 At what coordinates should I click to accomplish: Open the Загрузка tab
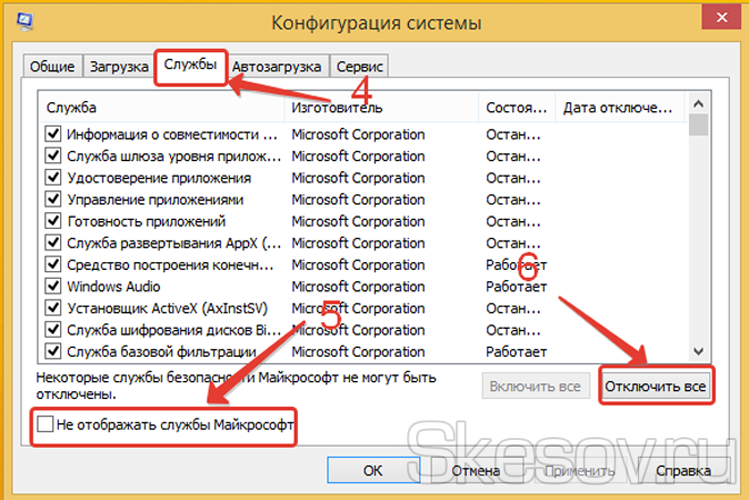pos(118,67)
